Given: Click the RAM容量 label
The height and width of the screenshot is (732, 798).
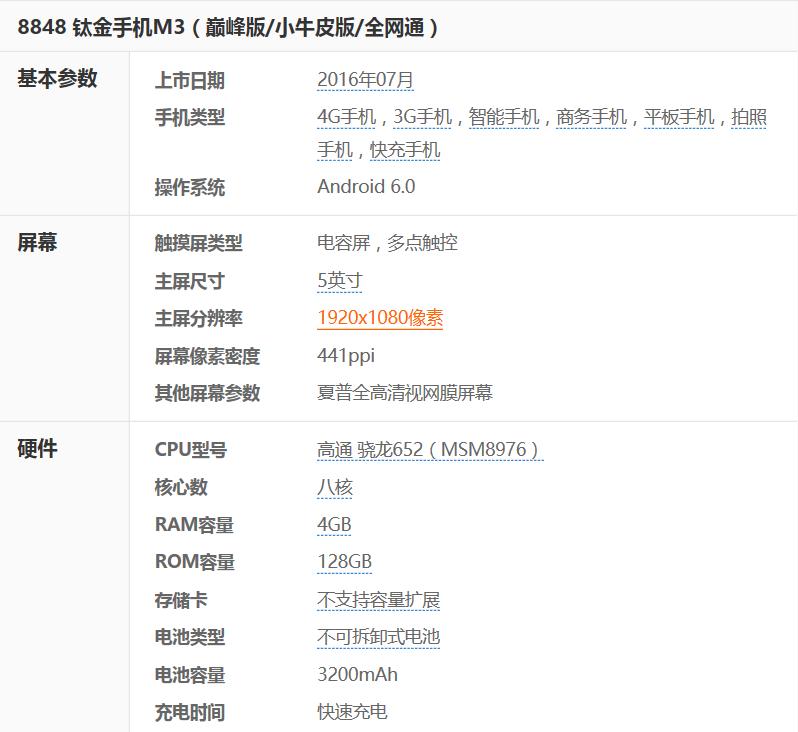Looking at the screenshot, I should (194, 525).
